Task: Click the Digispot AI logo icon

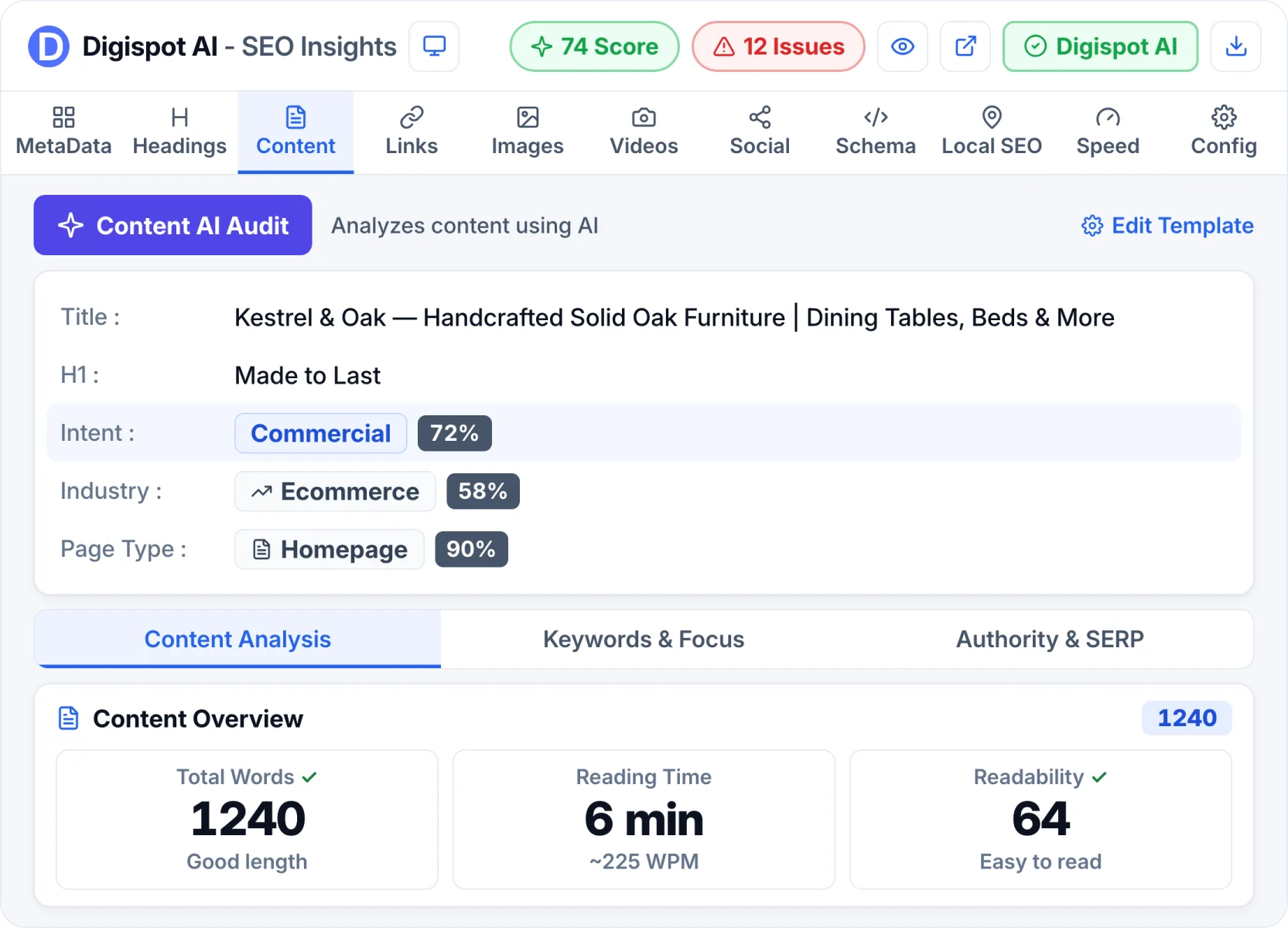Action: click(x=49, y=46)
